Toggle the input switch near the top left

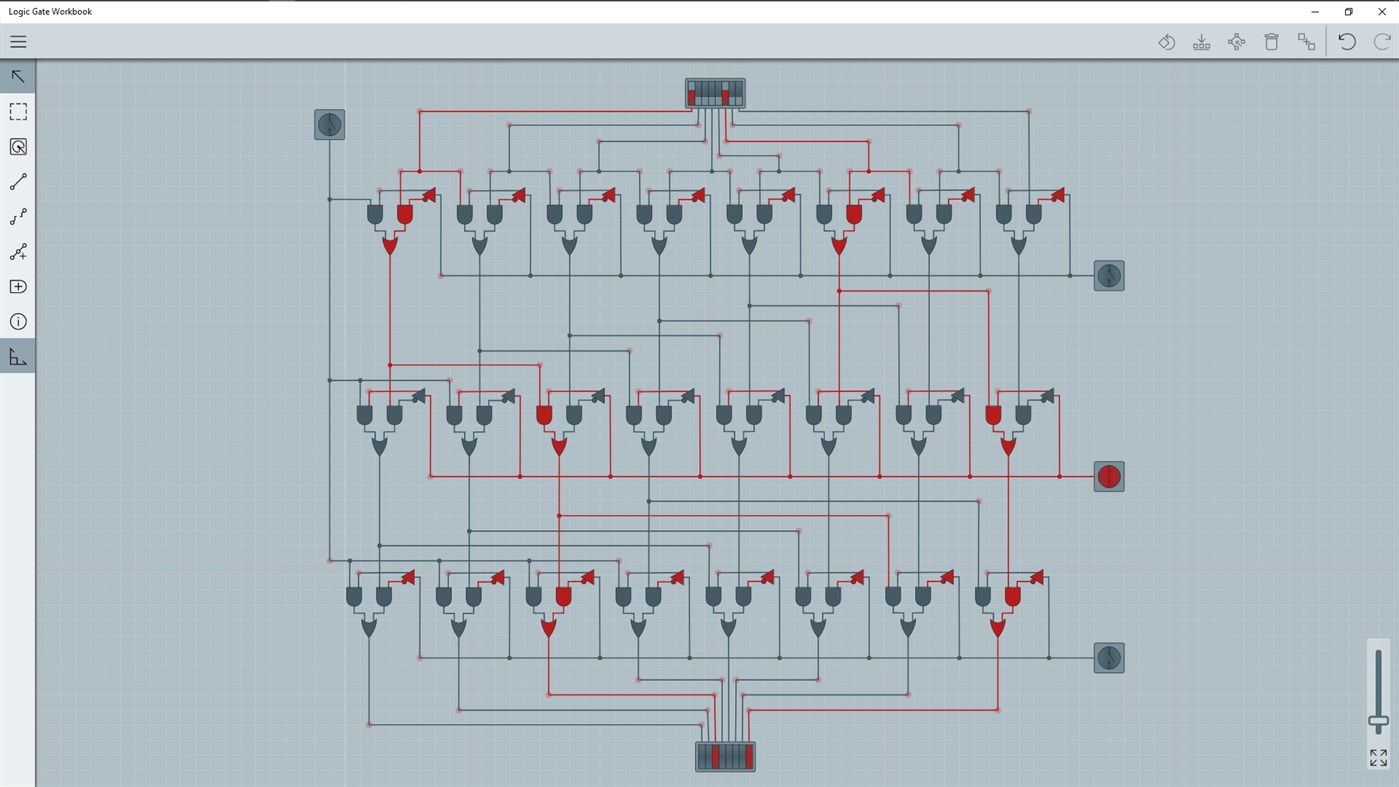coord(328,123)
